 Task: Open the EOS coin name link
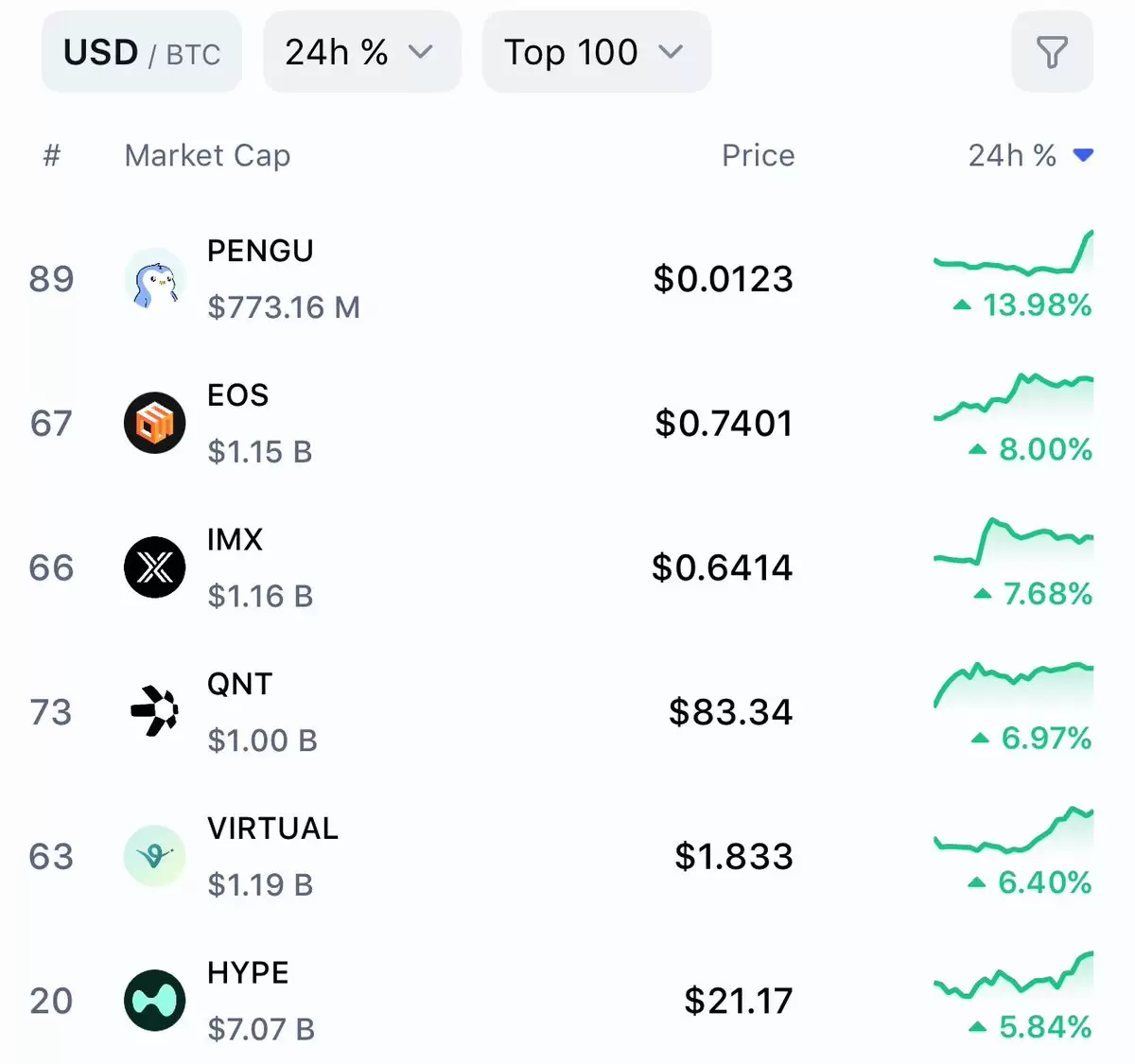pyautogui.click(x=237, y=395)
